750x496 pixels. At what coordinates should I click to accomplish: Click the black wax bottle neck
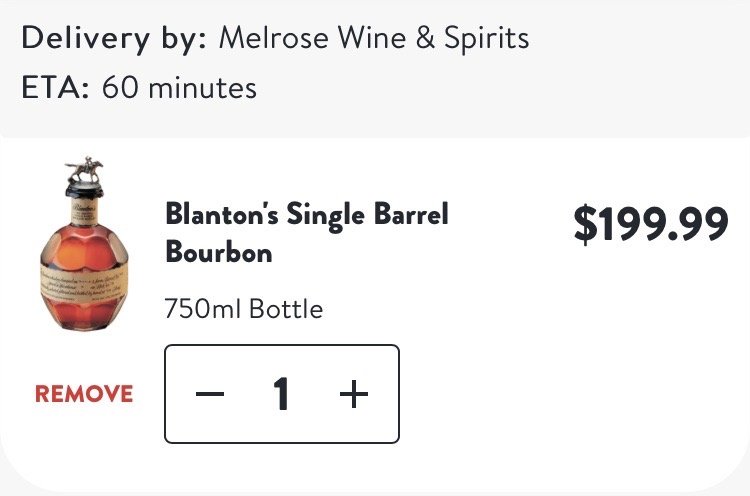tap(85, 192)
